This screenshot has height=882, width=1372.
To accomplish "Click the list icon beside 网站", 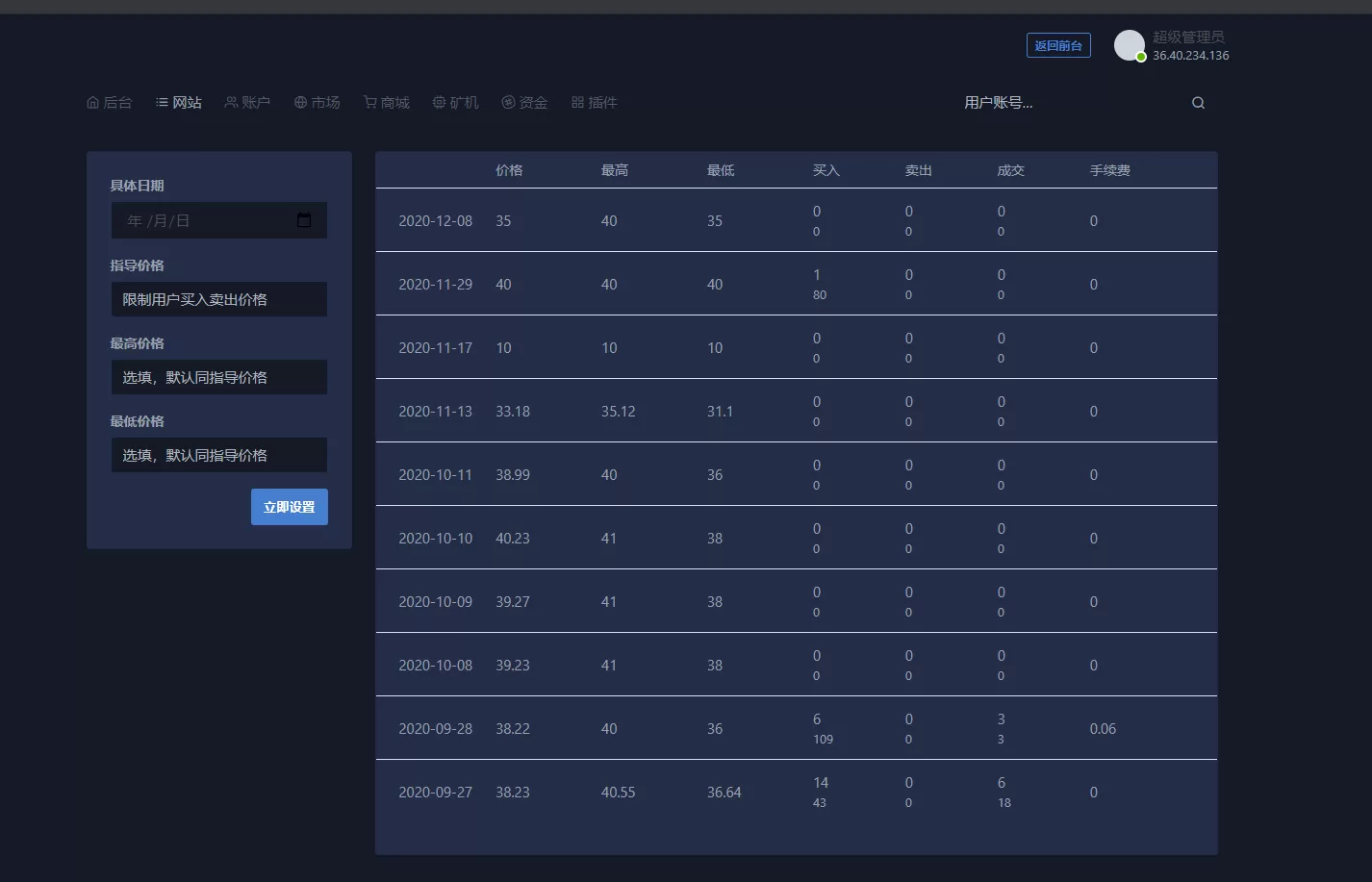I will [162, 102].
